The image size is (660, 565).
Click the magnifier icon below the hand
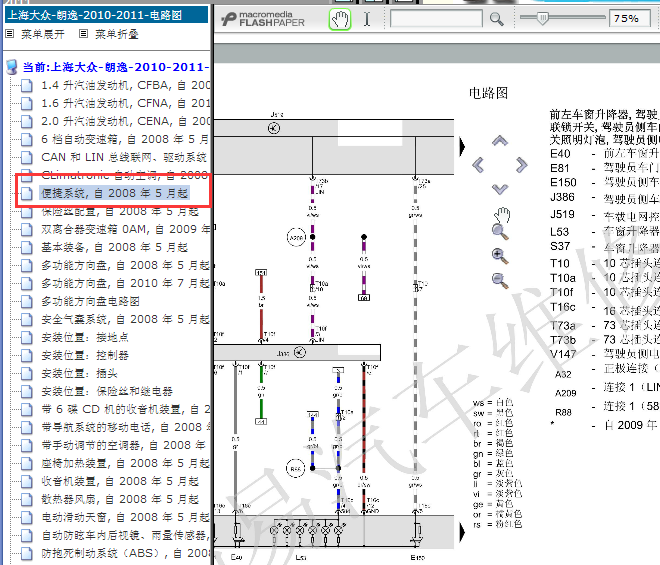click(x=500, y=232)
